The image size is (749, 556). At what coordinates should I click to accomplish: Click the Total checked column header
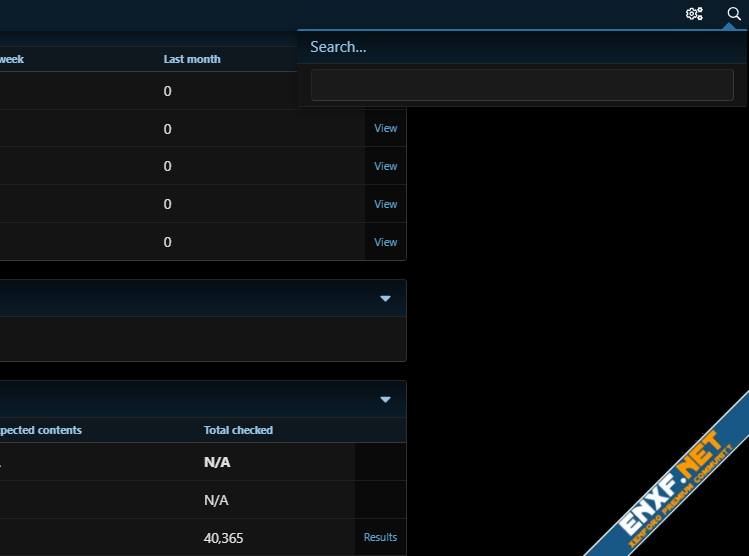pyautogui.click(x=238, y=430)
